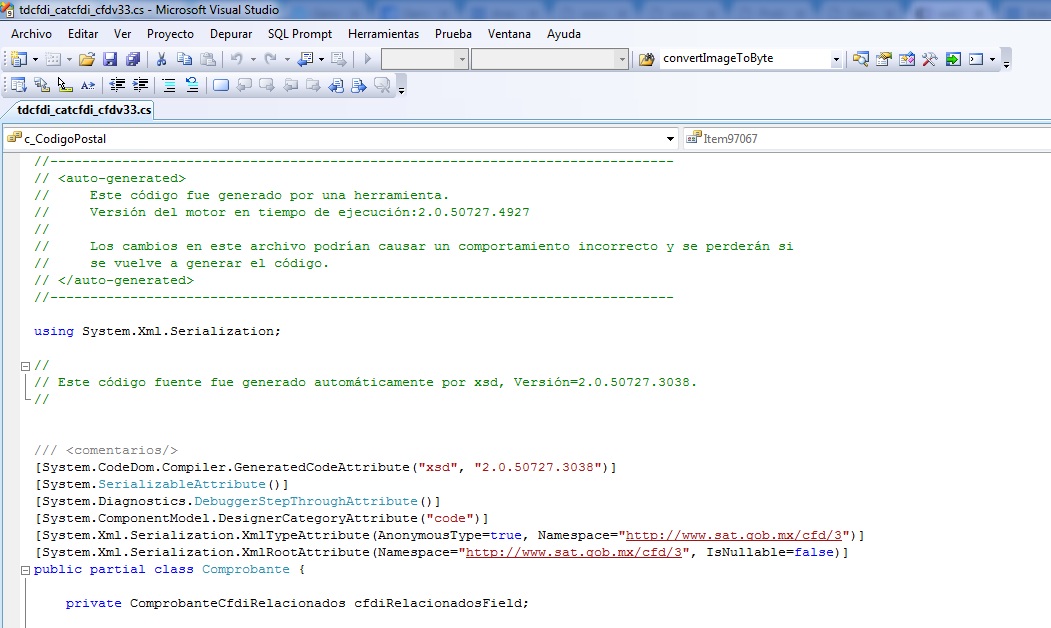Screen dimensions: 1051x628
Task: Toggle bookmark on the current line
Action: click(x=221, y=85)
